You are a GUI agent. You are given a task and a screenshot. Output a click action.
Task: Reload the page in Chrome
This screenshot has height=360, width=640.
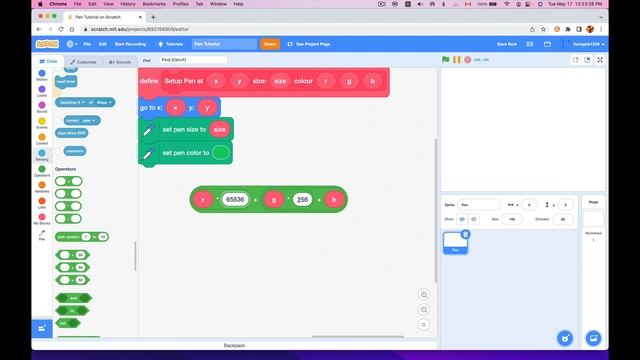[61, 29]
